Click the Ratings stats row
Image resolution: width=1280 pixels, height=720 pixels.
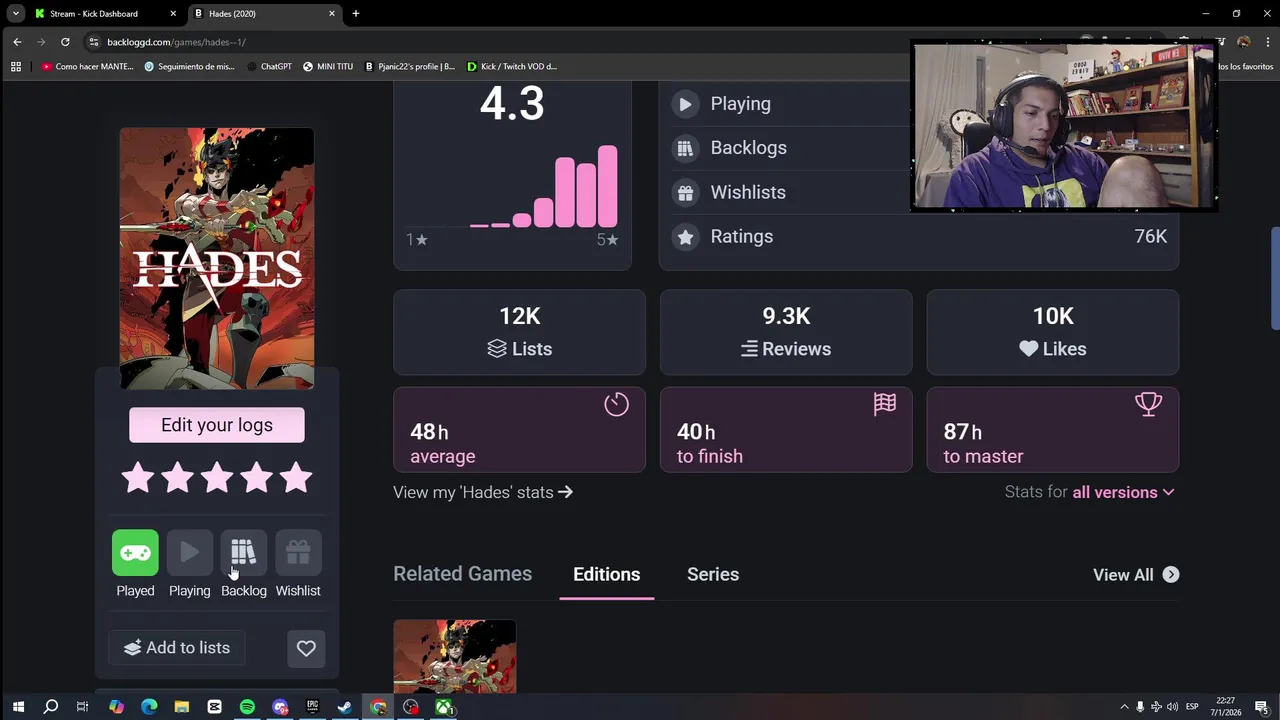[919, 237]
